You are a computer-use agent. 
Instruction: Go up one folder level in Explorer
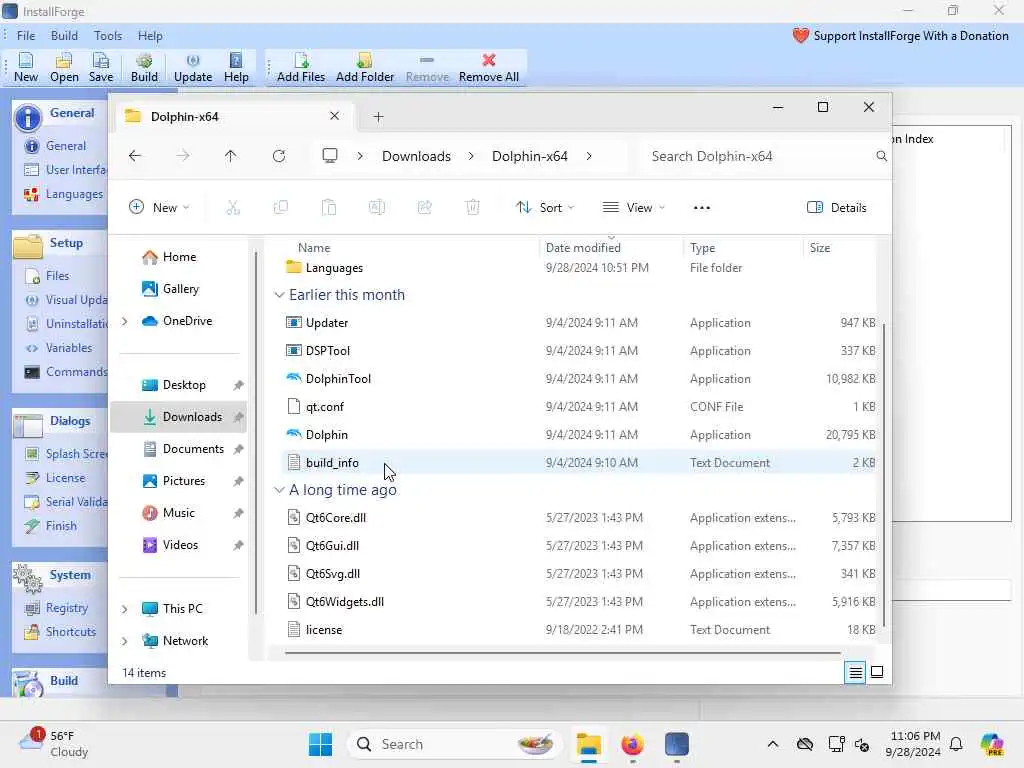coord(231,156)
